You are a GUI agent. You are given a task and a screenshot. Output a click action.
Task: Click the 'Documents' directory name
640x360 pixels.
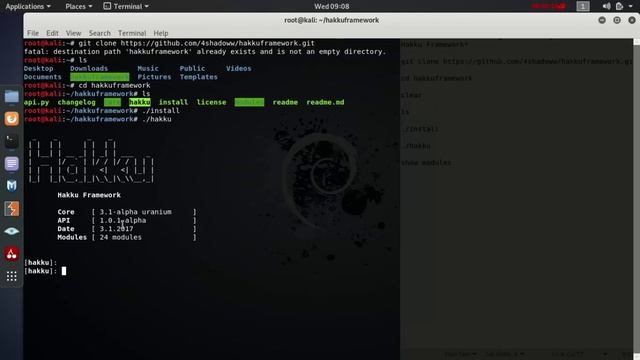(42, 77)
